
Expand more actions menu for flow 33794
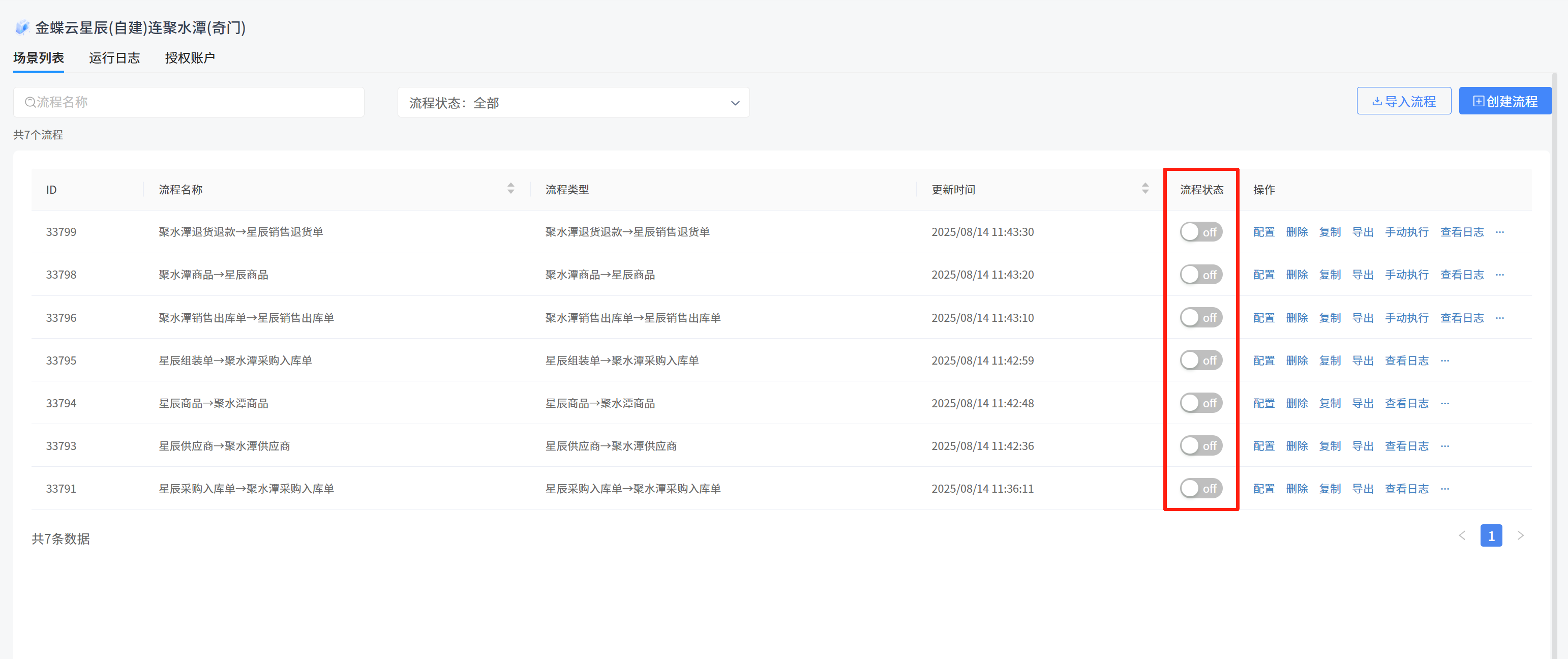point(1444,403)
